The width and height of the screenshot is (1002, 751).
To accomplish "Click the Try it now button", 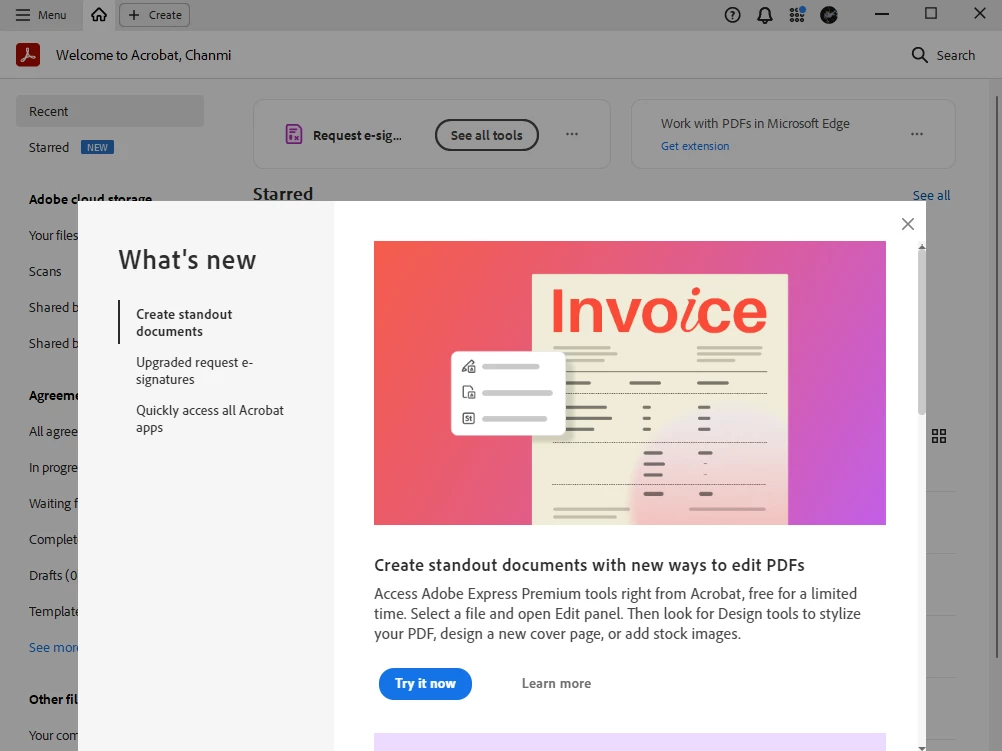I will coord(425,684).
